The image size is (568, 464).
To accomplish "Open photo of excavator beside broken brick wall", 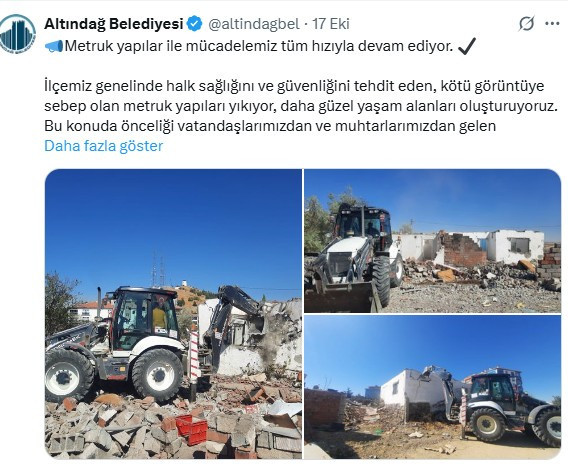I will click(x=433, y=241).
